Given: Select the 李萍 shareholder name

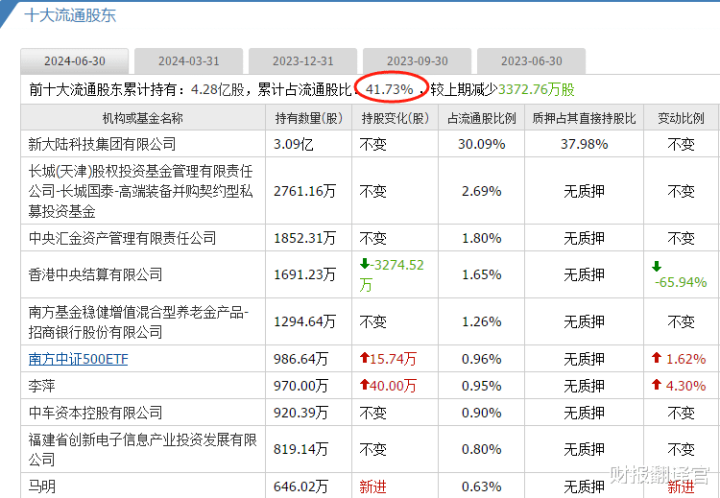Looking at the screenshot, I should click(42, 386).
